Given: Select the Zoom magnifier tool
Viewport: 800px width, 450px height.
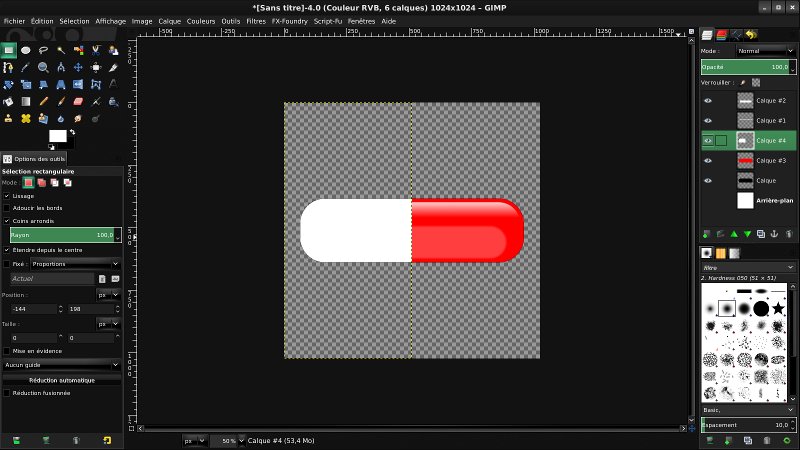Looking at the screenshot, I should (x=43, y=67).
